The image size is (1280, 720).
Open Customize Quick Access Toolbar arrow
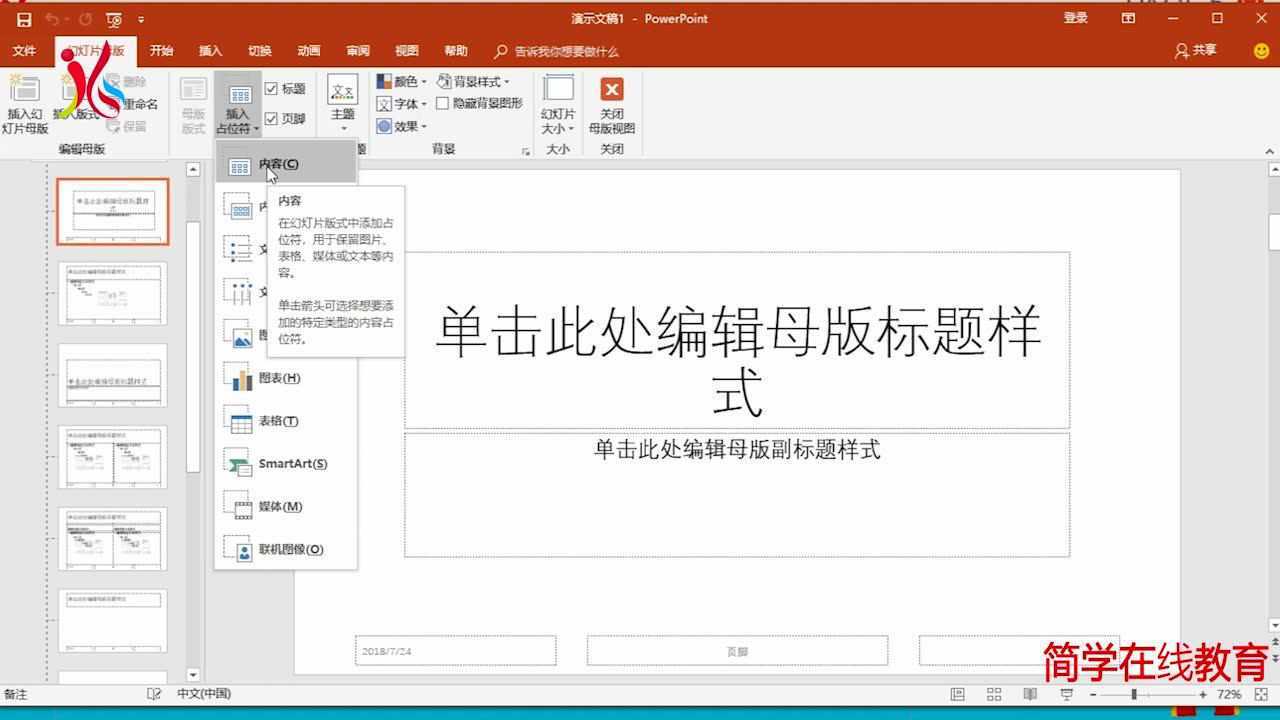pyautogui.click(x=141, y=19)
